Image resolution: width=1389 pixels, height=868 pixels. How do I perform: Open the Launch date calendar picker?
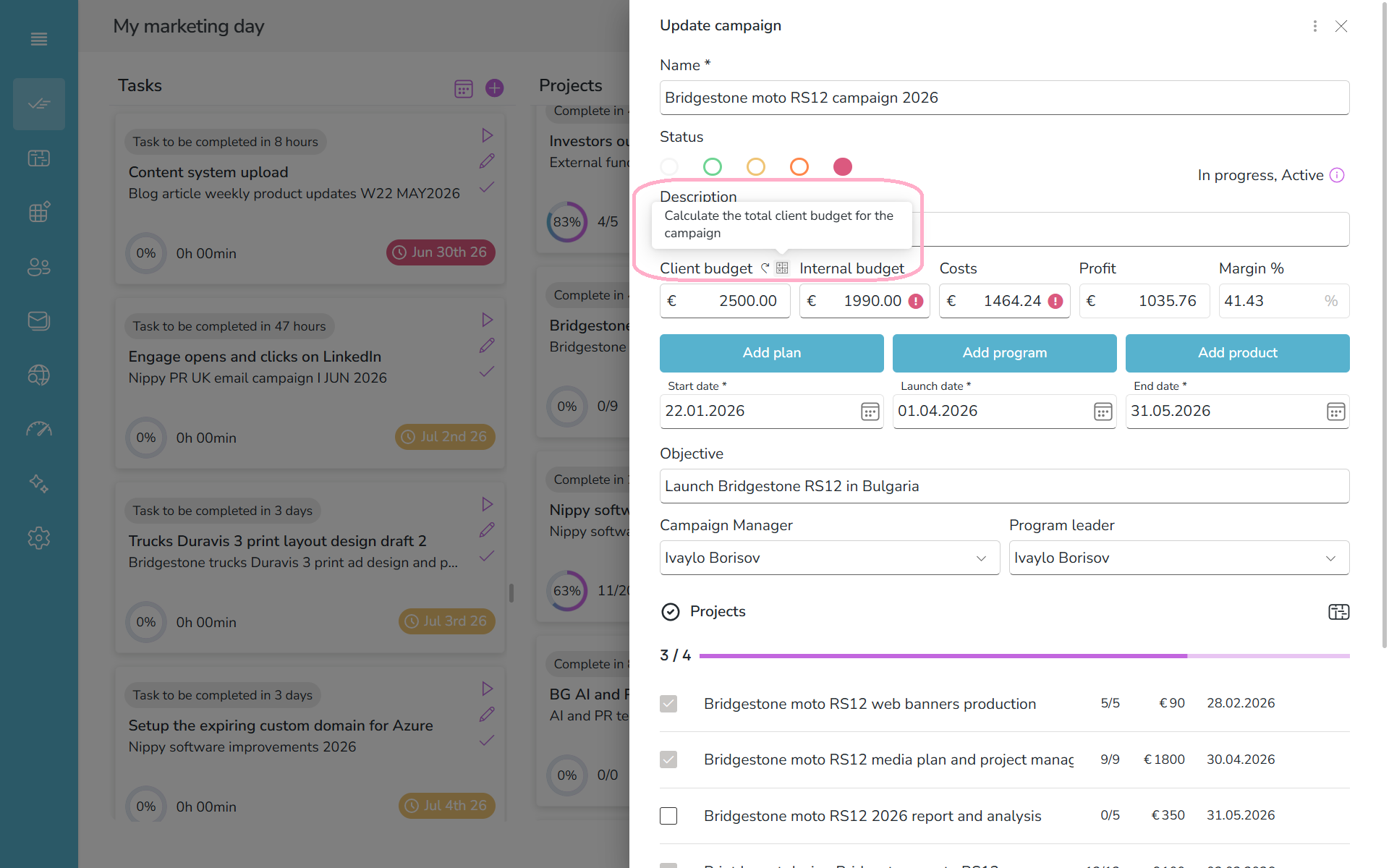pyautogui.click(x=1103, y=412)
